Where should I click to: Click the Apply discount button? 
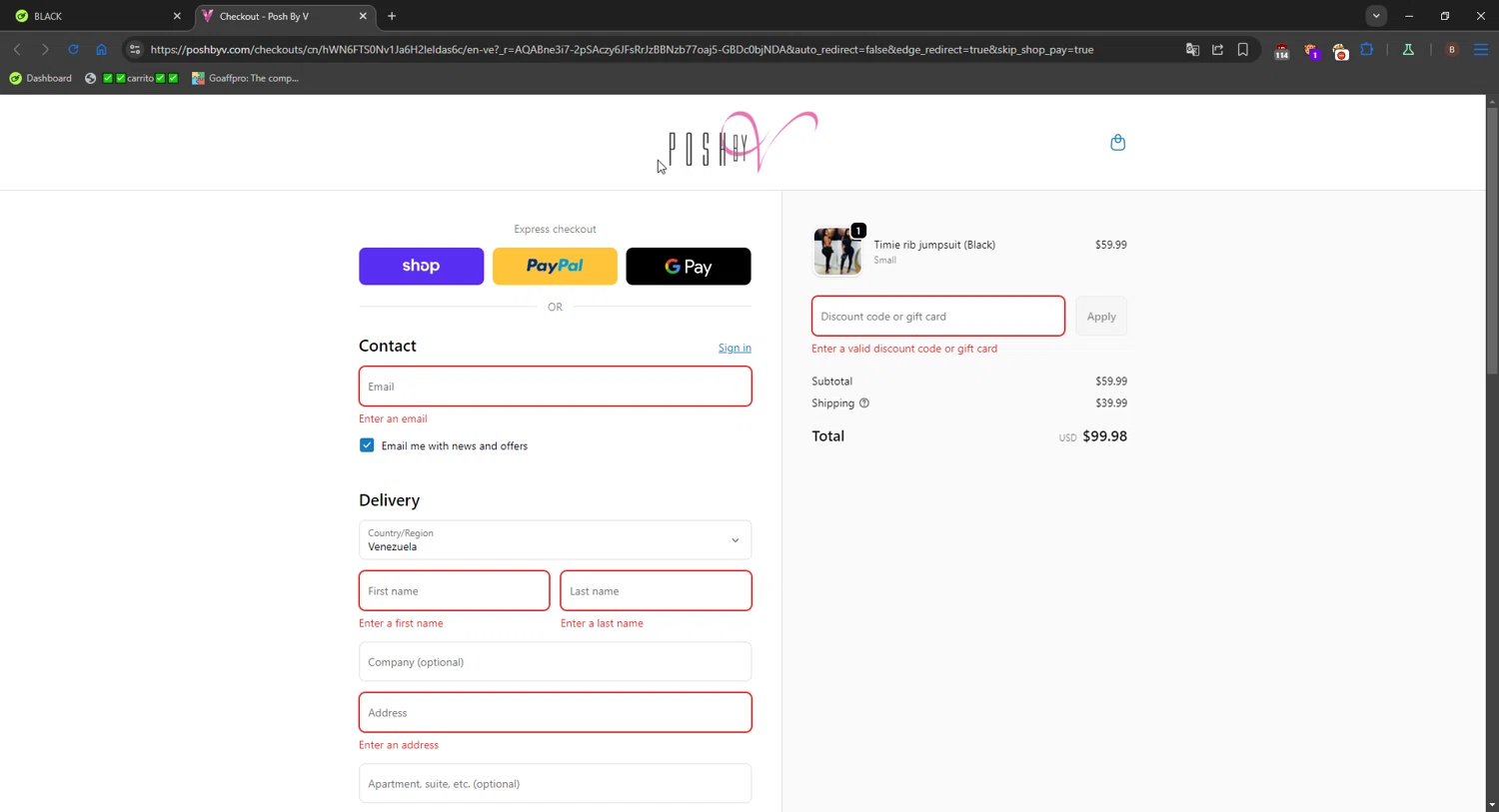tap(1101, 317)
